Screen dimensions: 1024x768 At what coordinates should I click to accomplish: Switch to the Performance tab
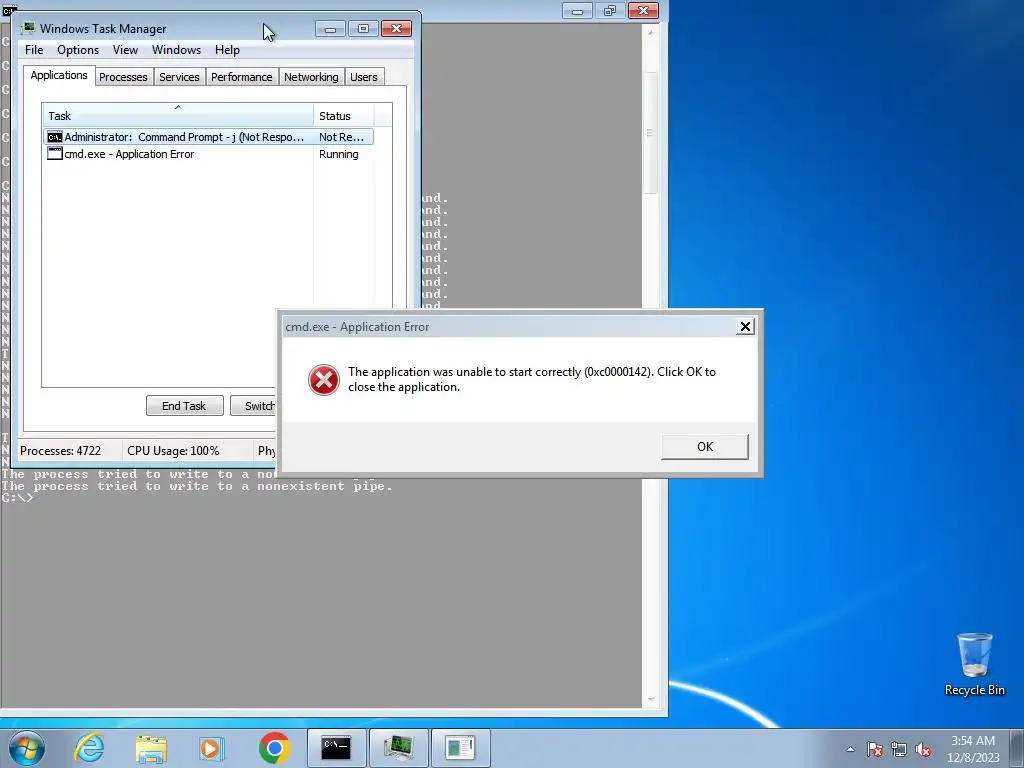click(x=242, y=77)
